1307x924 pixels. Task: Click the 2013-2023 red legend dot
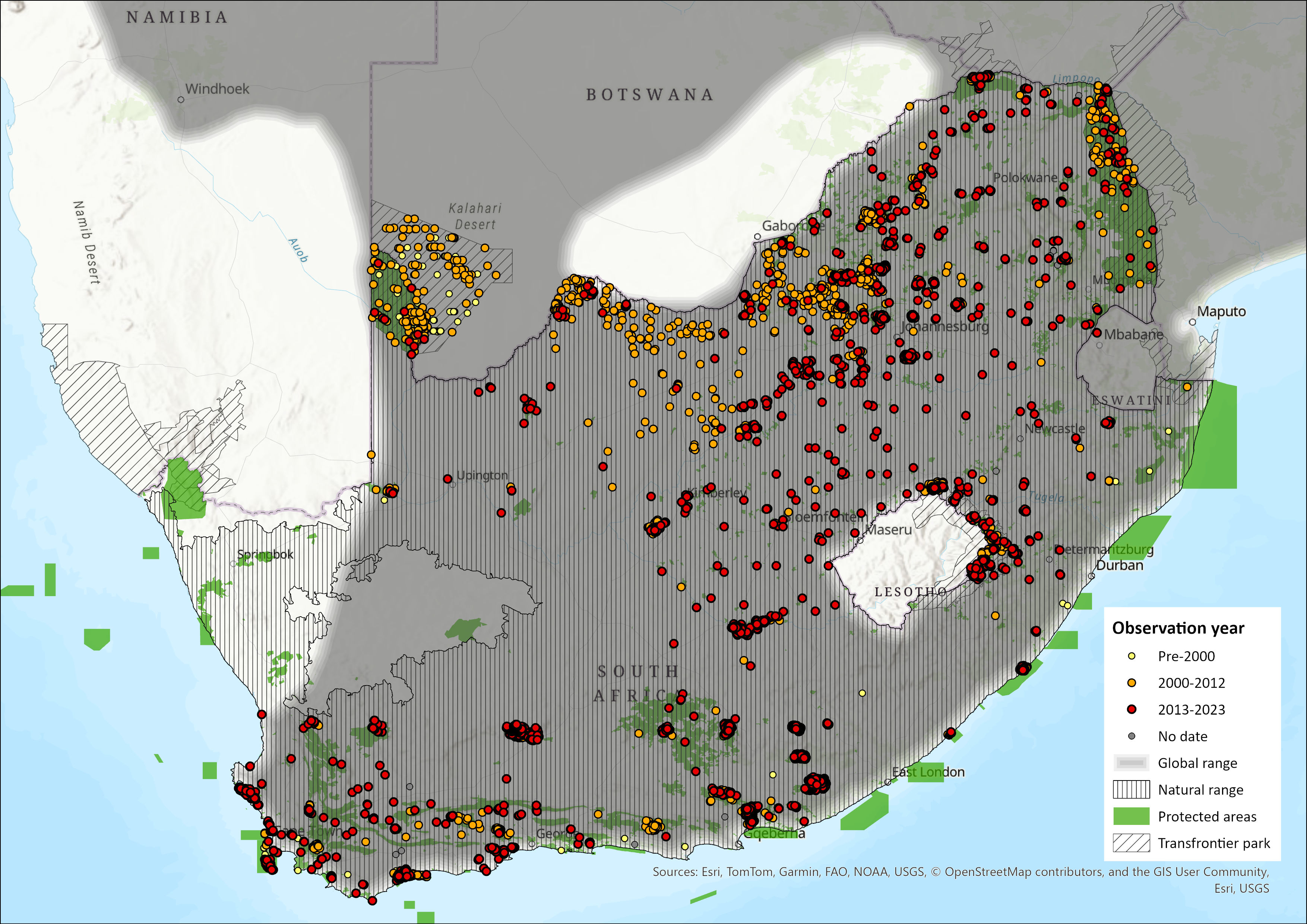(x=1132, y=709)
